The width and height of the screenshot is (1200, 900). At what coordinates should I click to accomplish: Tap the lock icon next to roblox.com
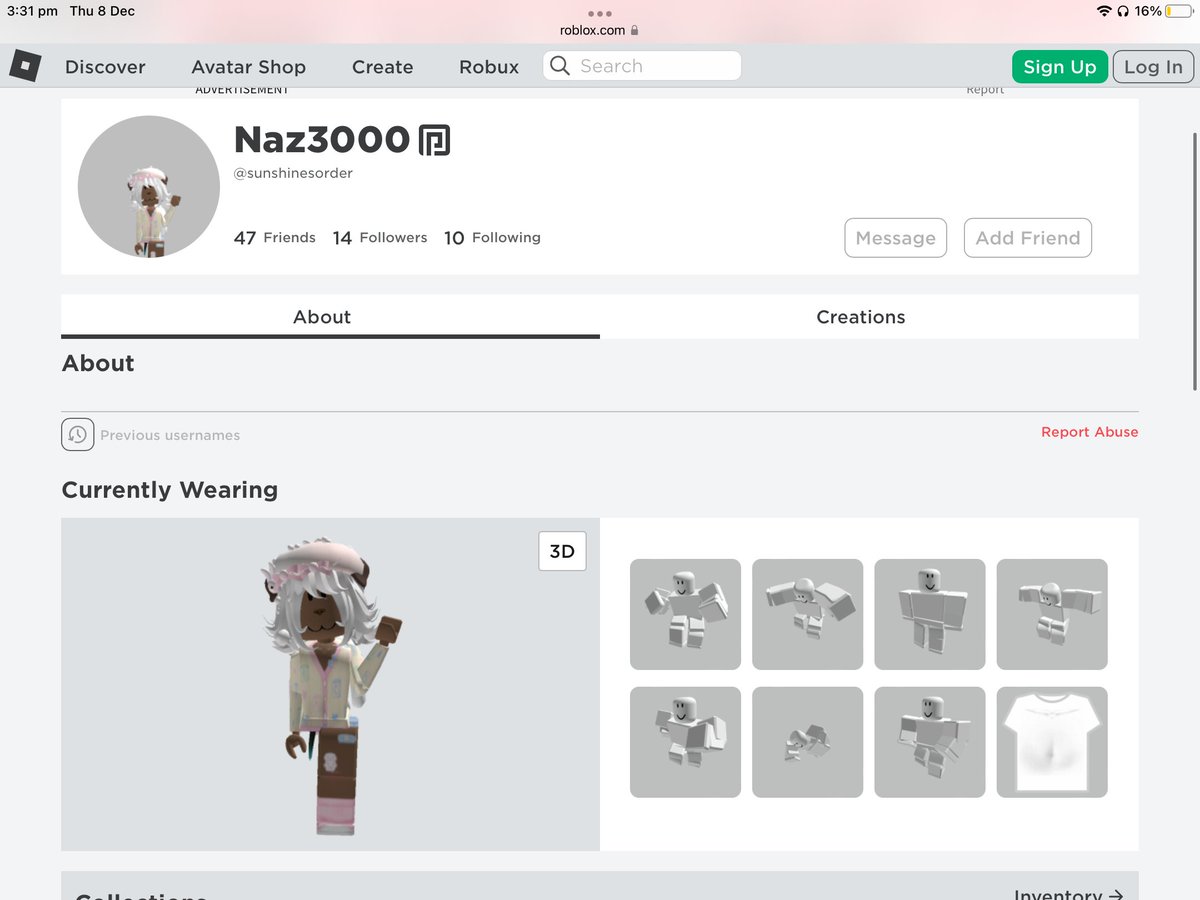tap(634, 30)
